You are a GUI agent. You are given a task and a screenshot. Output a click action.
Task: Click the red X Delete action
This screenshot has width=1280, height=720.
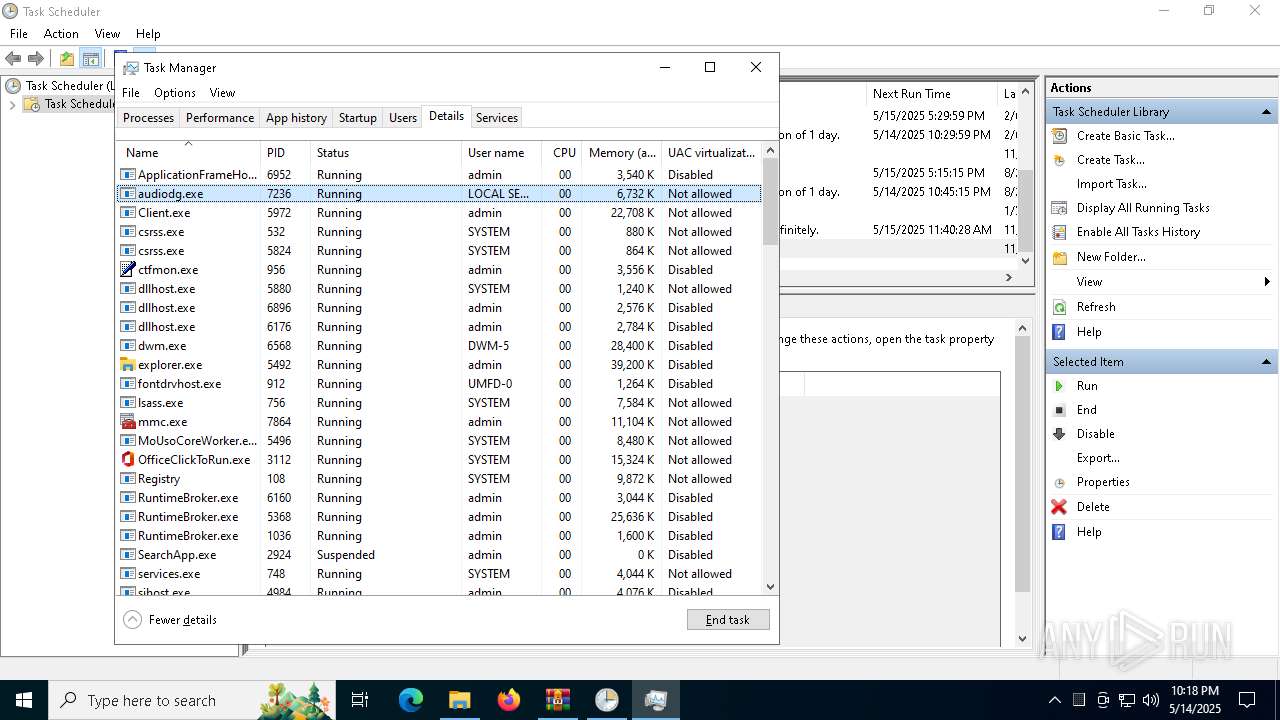tap(1093, 507)
